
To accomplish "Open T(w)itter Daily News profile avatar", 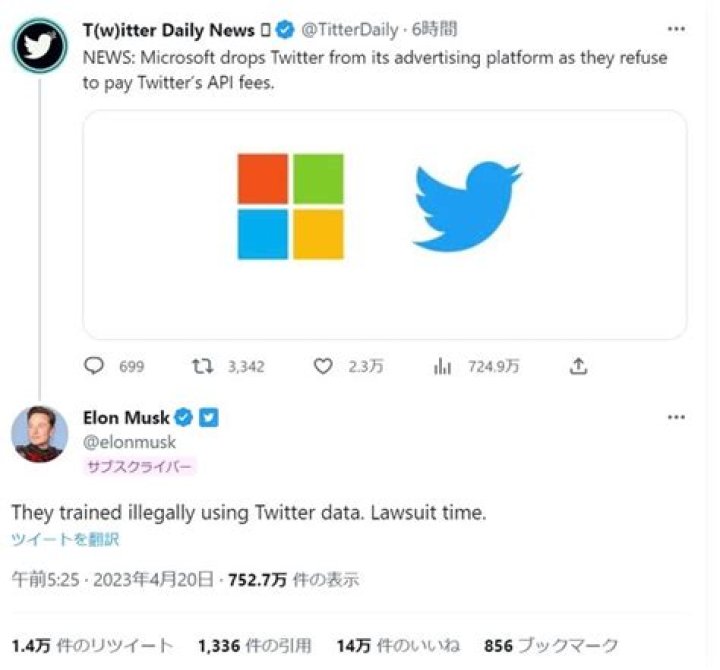I will (x=39, y=44).
